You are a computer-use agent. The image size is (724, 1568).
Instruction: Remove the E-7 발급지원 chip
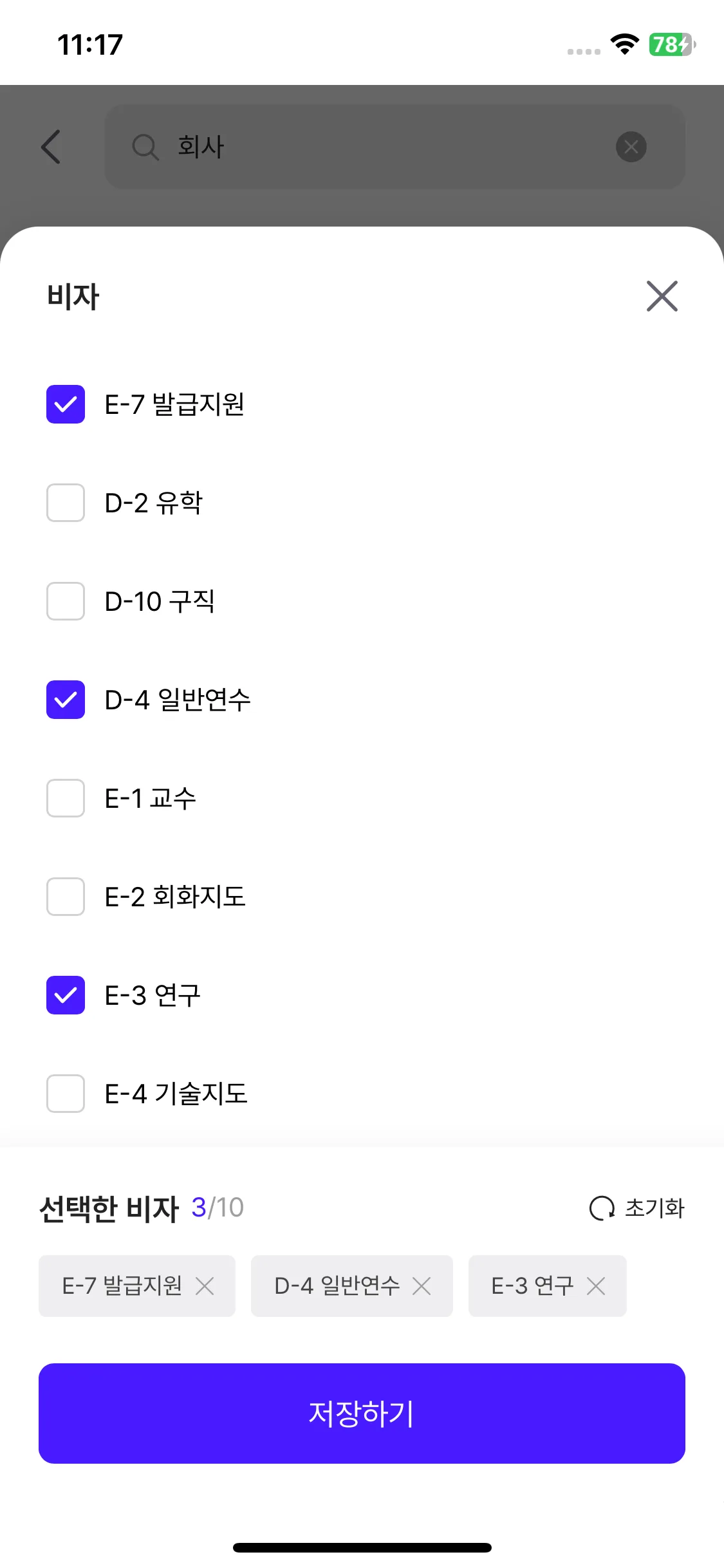[x=205, y=1286]
